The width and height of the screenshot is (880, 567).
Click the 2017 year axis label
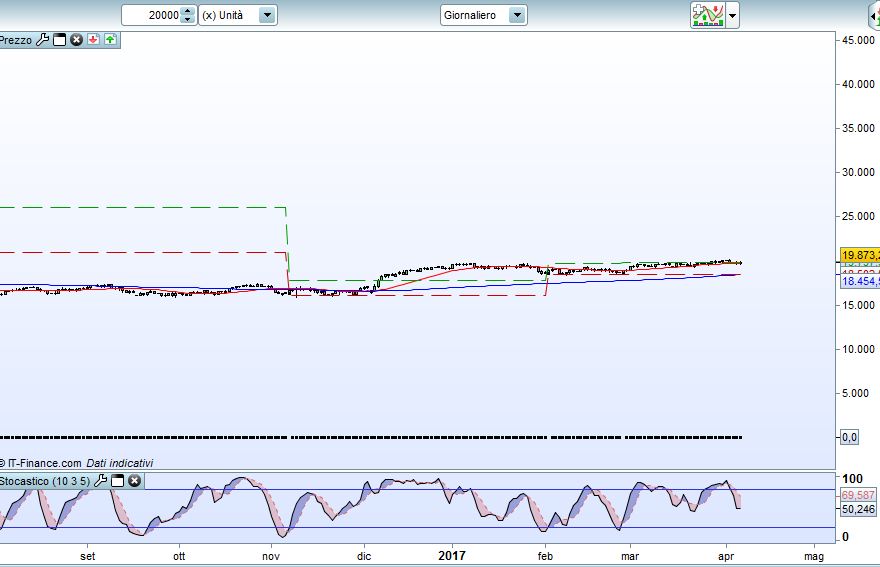(452, 556)
